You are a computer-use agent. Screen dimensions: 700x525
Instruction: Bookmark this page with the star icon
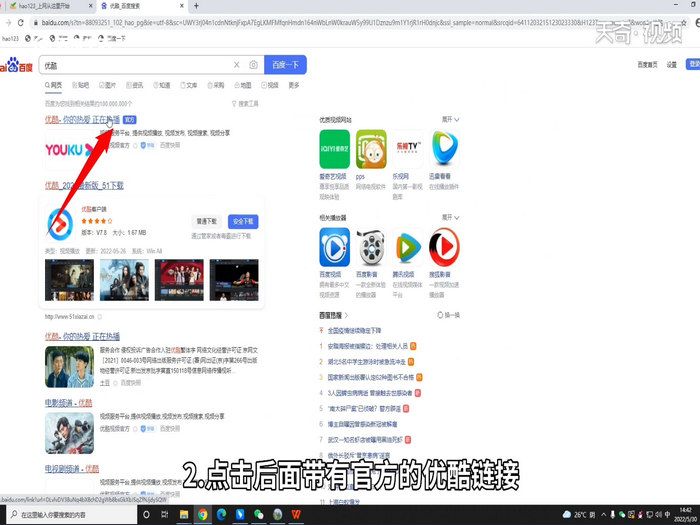click(683, 22)
